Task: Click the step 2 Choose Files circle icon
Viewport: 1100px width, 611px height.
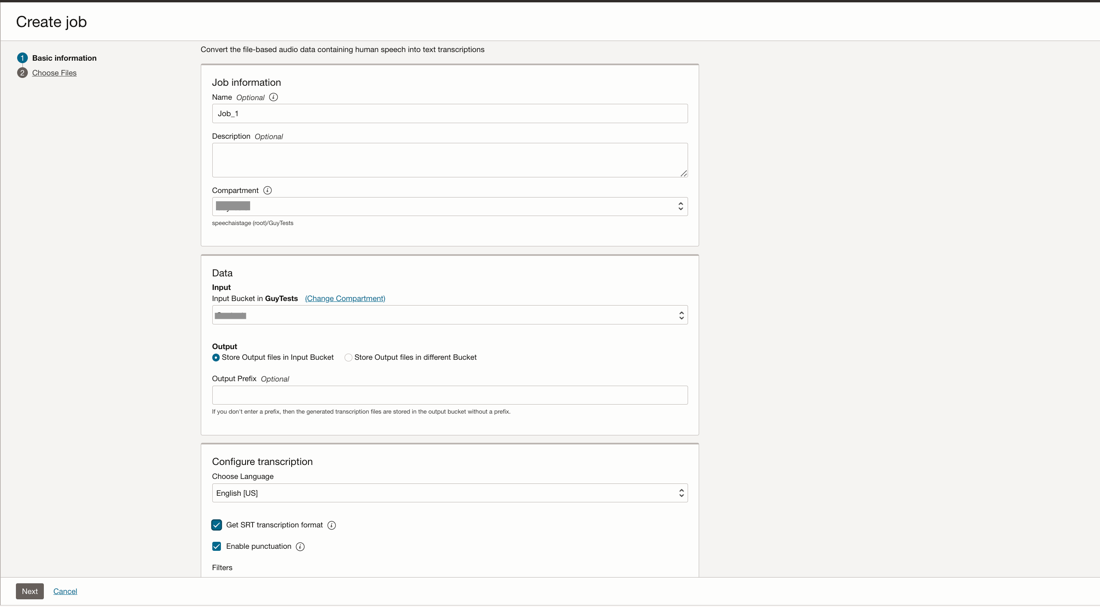Action: 22,73
